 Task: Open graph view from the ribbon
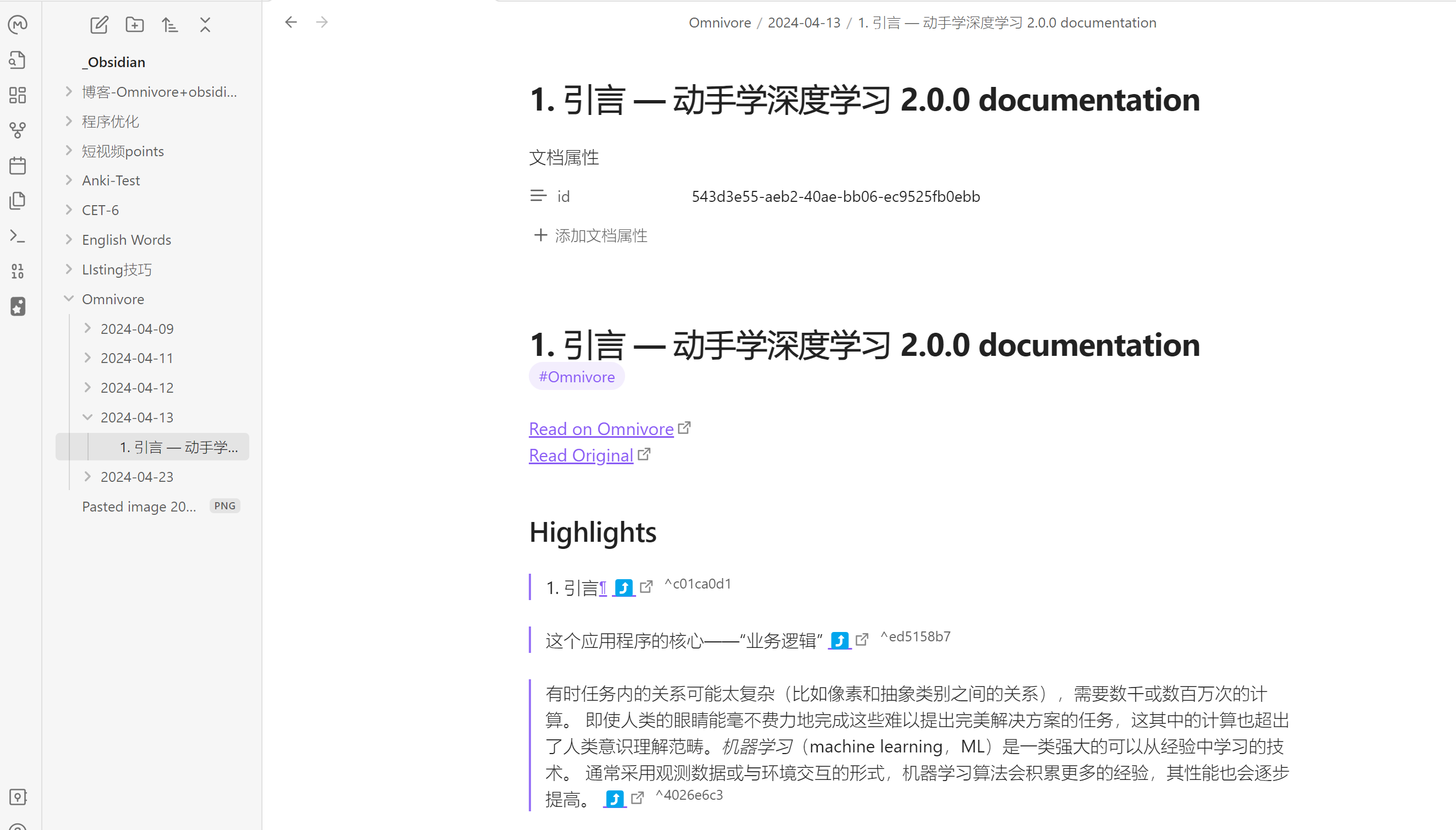18,130
